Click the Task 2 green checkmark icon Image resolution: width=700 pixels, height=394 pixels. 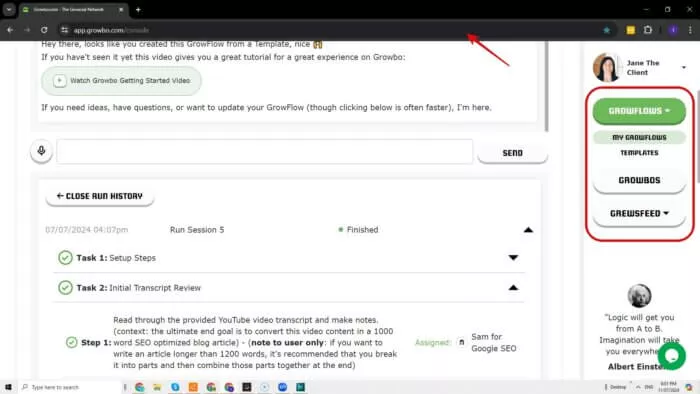tap(65, 287)
